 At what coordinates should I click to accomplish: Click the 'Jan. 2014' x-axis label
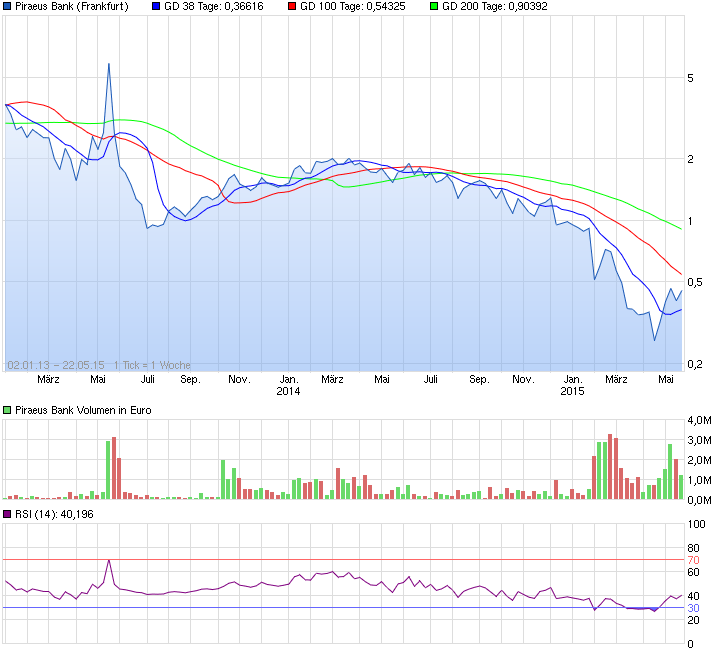pyautogui.click(x=288, y=385)
